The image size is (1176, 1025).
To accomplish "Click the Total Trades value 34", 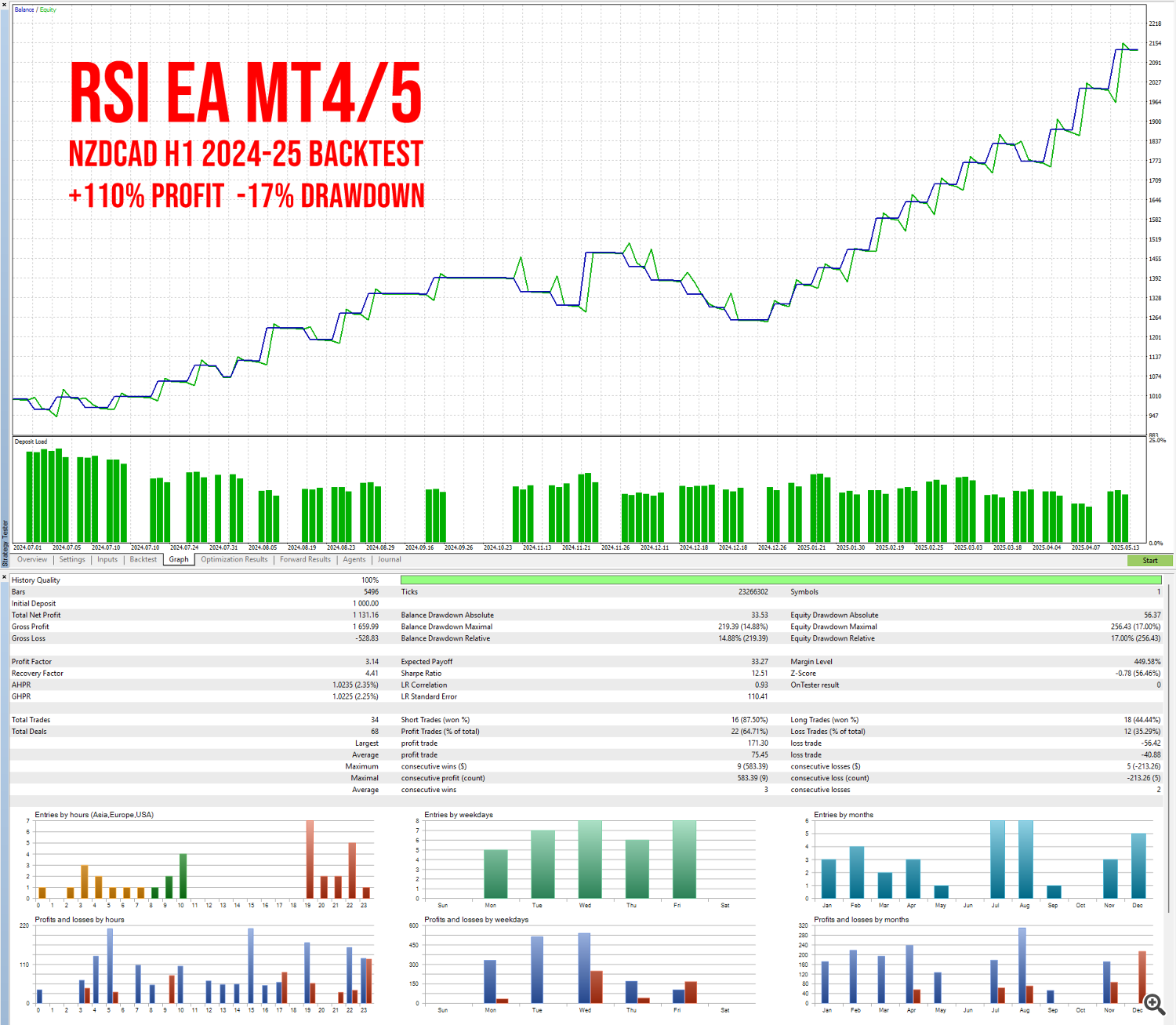I will 375,720.
